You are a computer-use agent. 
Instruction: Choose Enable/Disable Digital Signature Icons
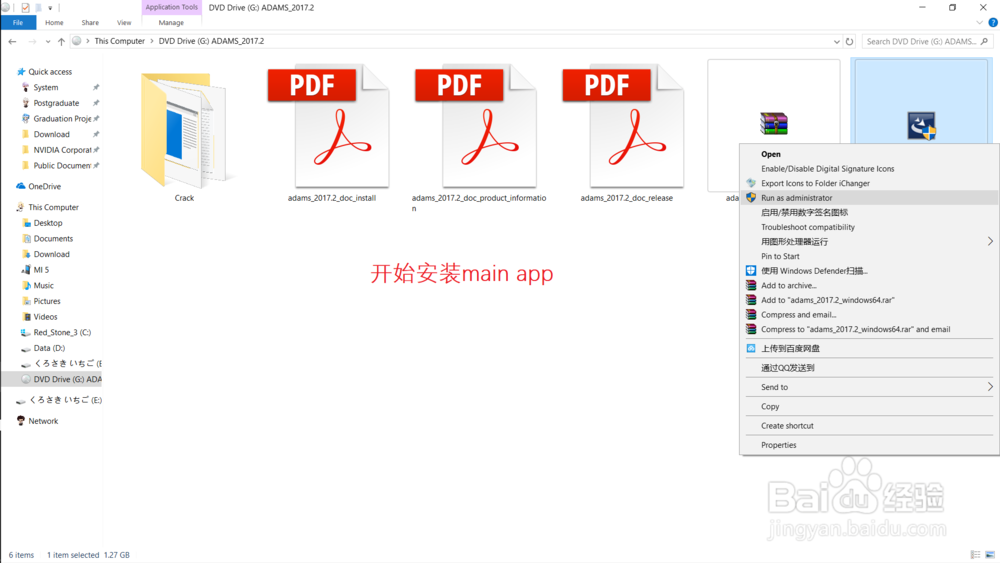[x=869, y=169]
